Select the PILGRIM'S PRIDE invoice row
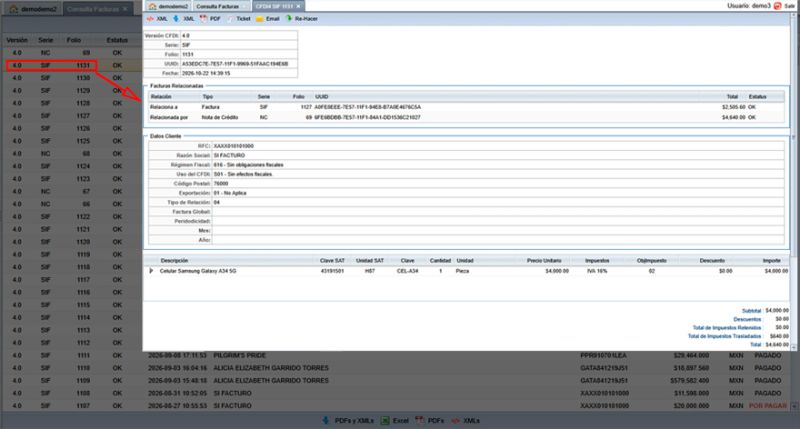 pyautogui.click(x=398, y=356)
